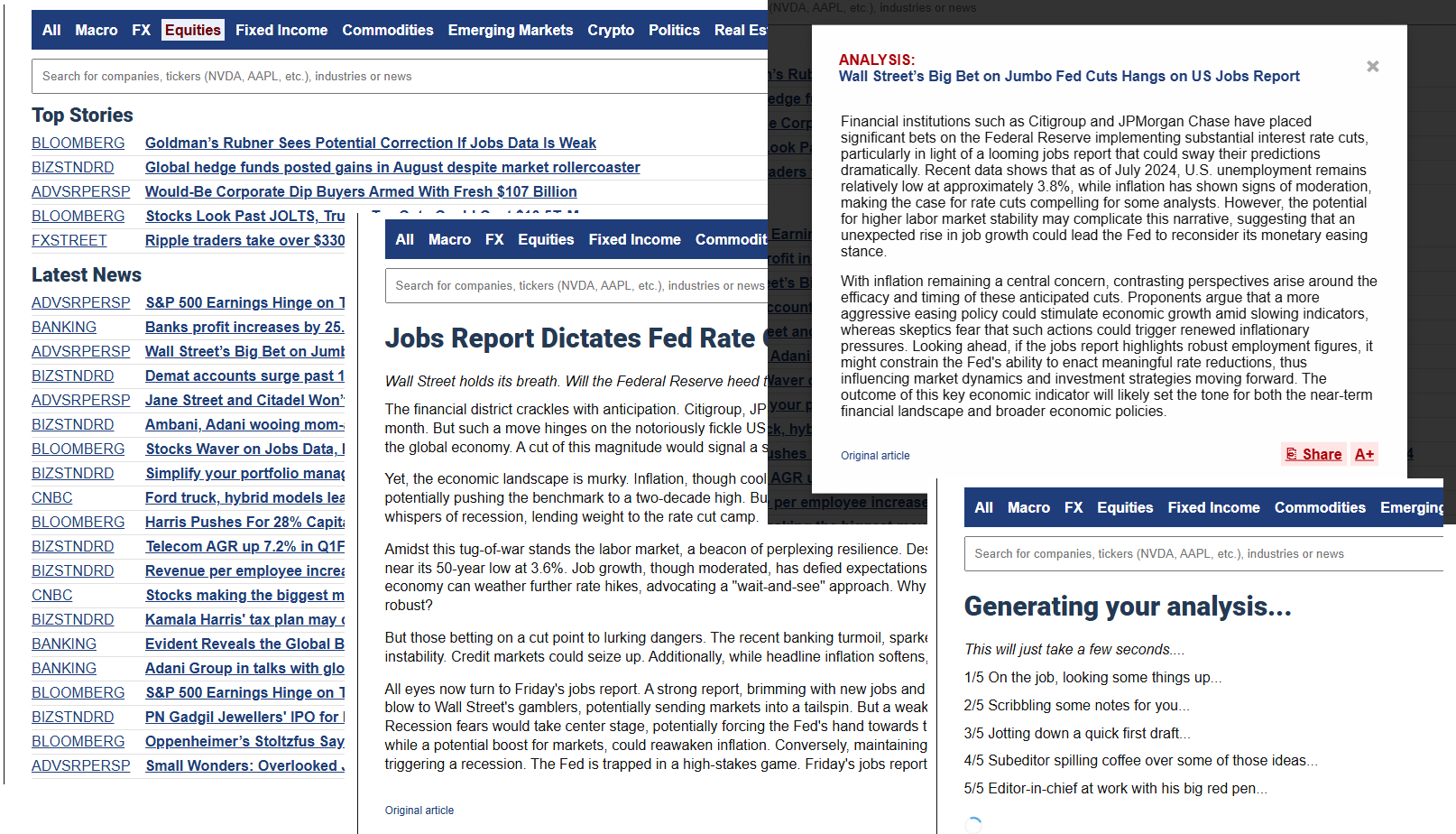Viewport: 1456px width, 834px height.
Task: Open Global hedge funds posted gains story
Action: click(392, 167)
